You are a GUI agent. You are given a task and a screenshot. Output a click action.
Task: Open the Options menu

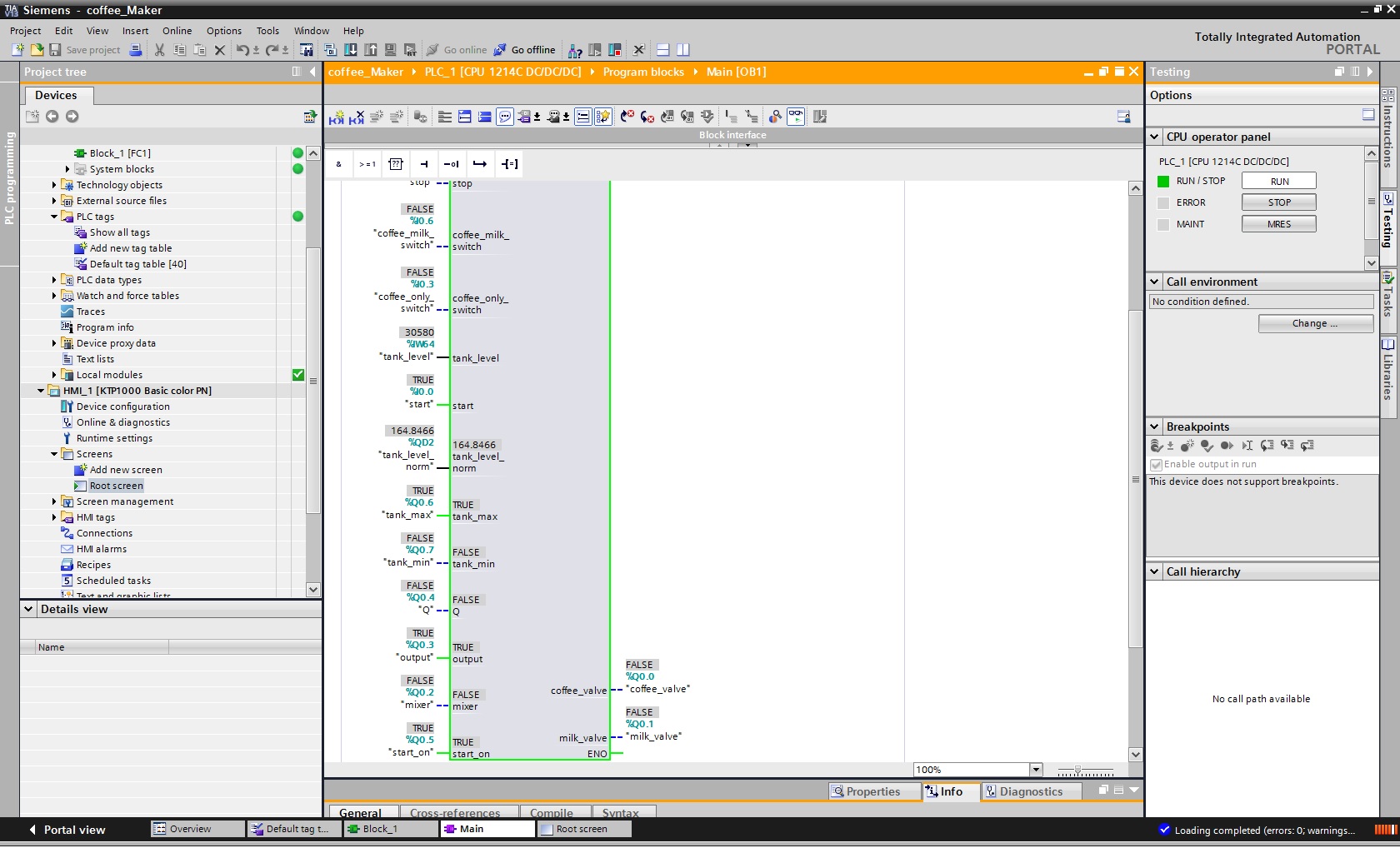[x=224, y=31]
